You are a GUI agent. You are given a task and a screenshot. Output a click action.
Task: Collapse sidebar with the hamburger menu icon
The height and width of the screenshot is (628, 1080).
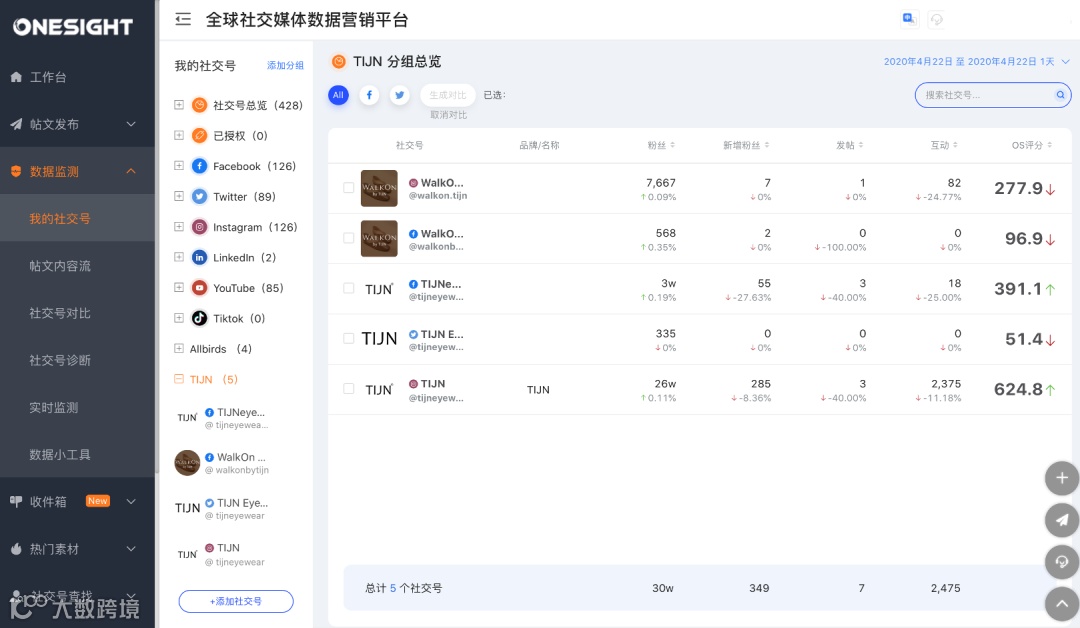click(x=183, y=19)
